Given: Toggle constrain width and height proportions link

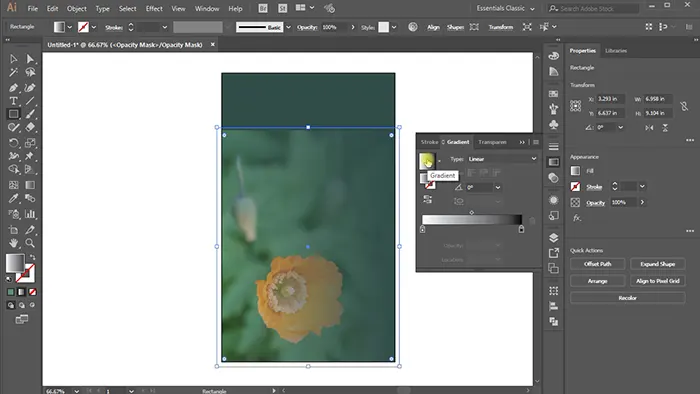Looking at the screenshot, I should pos(684,106).
